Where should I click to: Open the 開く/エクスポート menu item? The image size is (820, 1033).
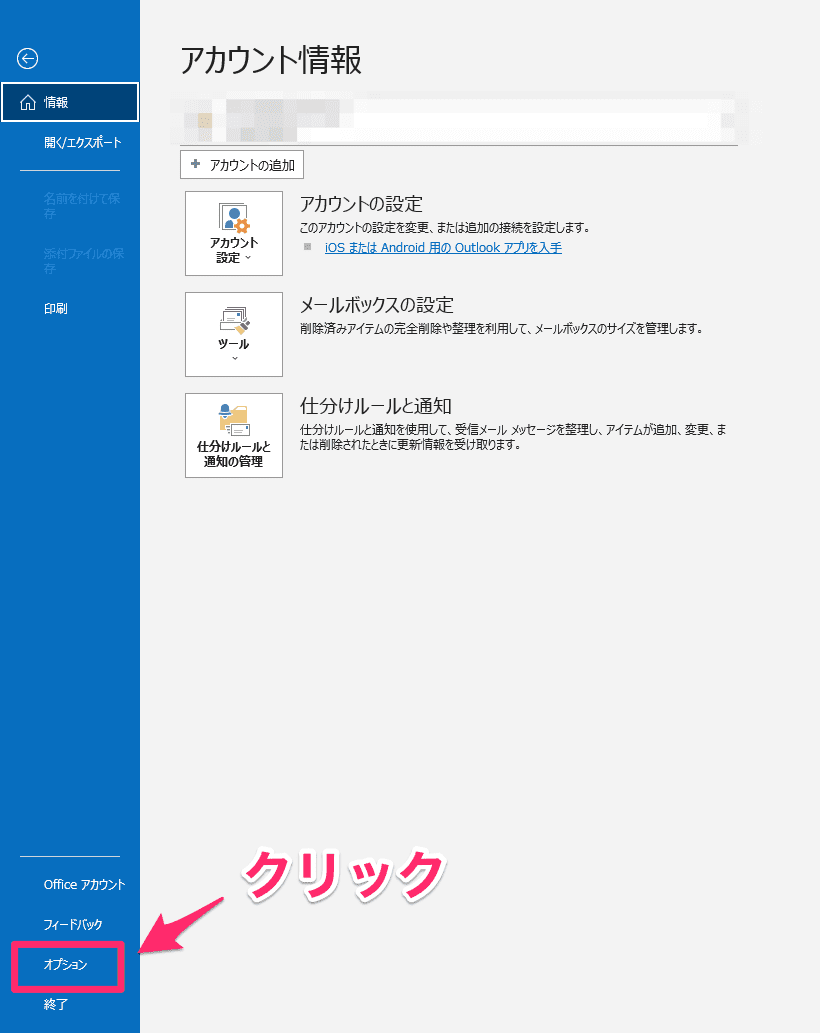coord(82,143)
